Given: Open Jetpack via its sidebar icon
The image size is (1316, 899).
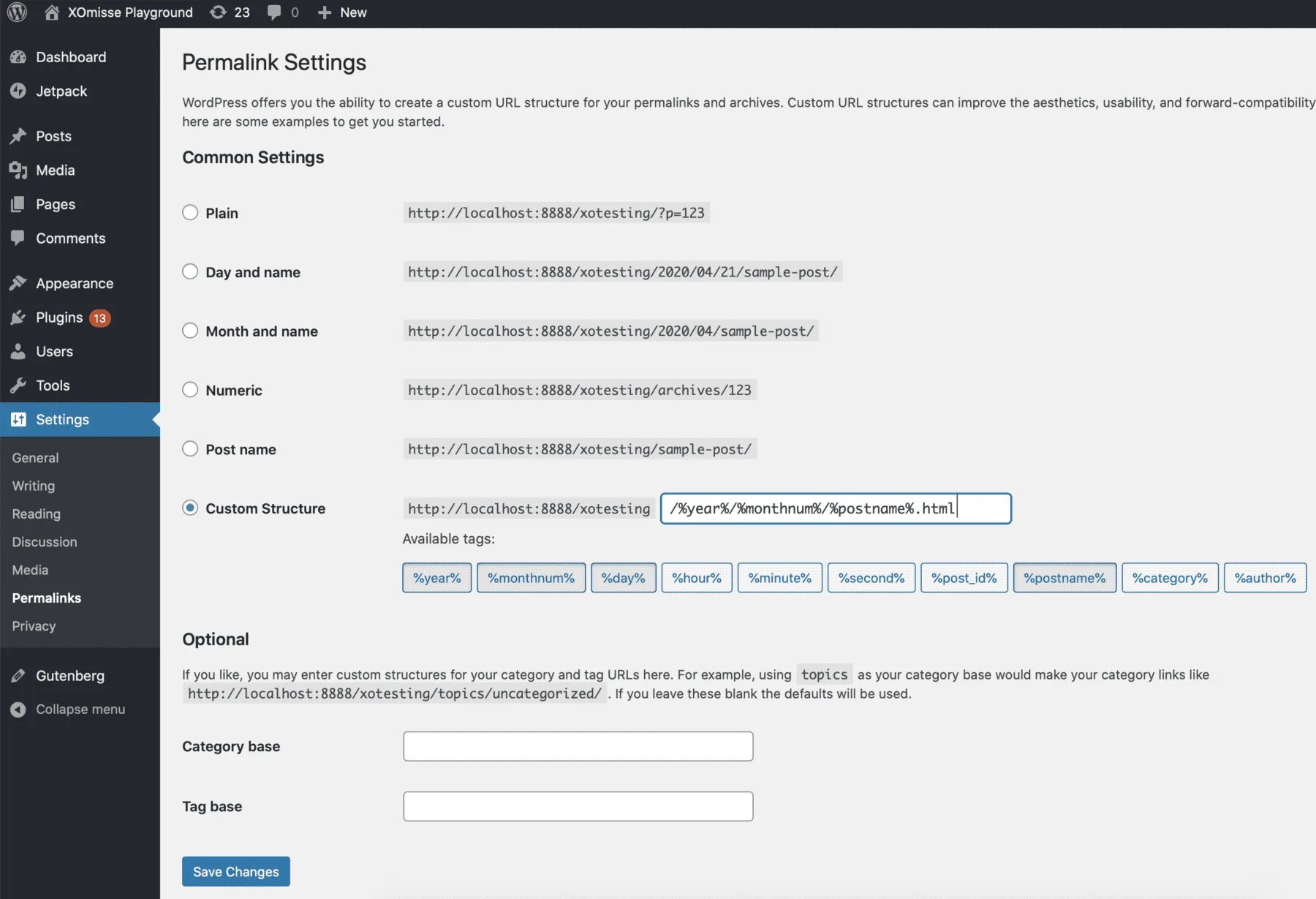Looking at the screenshot, I should (18, 91).
